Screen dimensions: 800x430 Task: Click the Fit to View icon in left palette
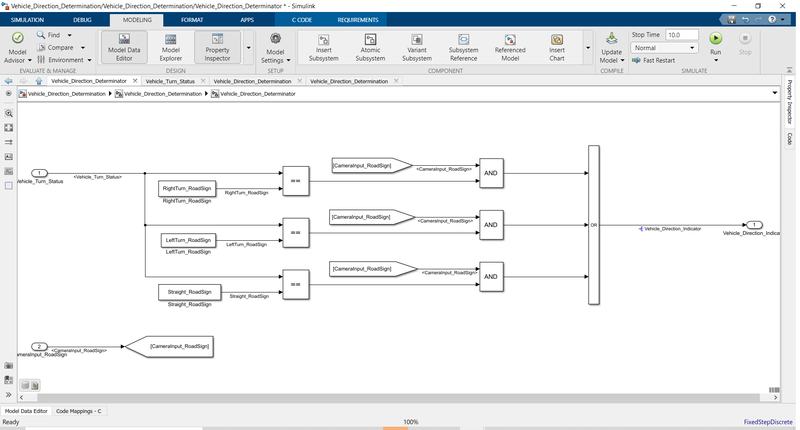(x=9, y=128)
